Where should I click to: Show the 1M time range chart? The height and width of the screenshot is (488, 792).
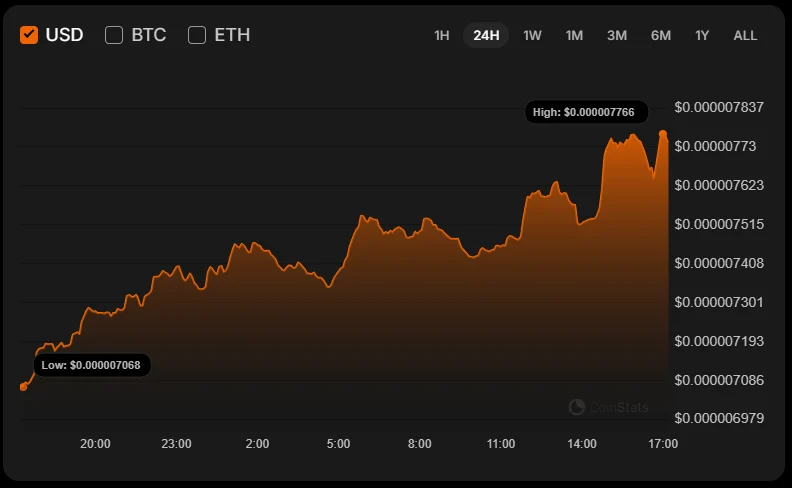pyautogui.click(x=574, y=35)
